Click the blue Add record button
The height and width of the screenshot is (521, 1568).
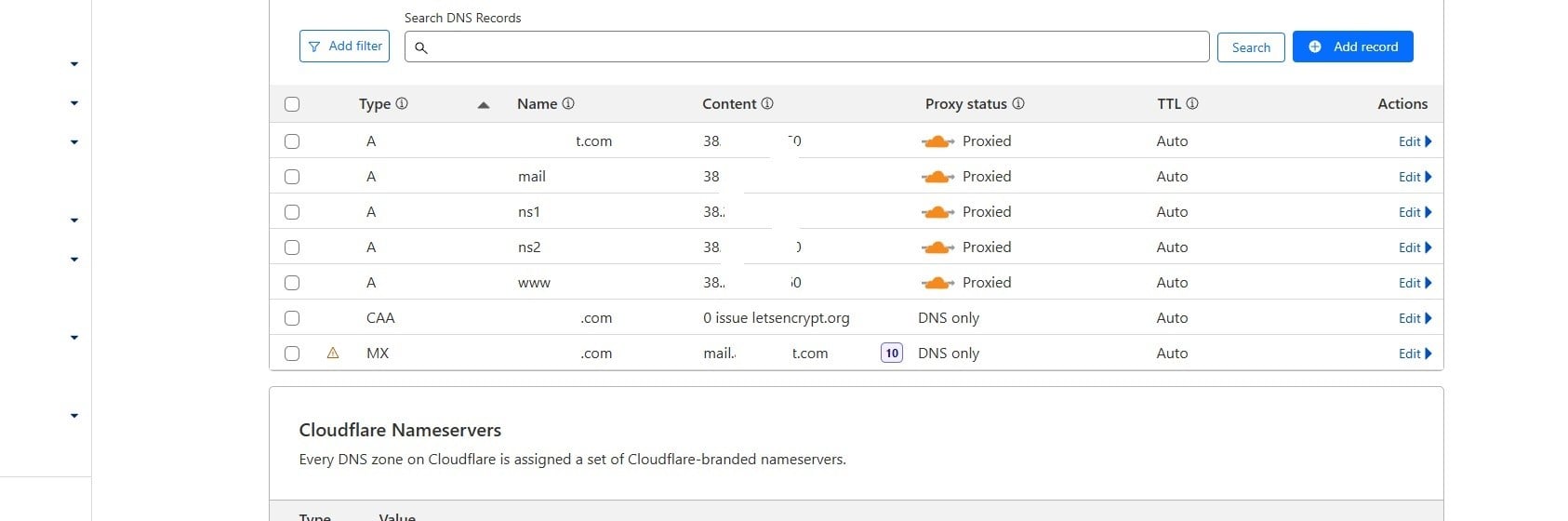tap(1353, 47)
